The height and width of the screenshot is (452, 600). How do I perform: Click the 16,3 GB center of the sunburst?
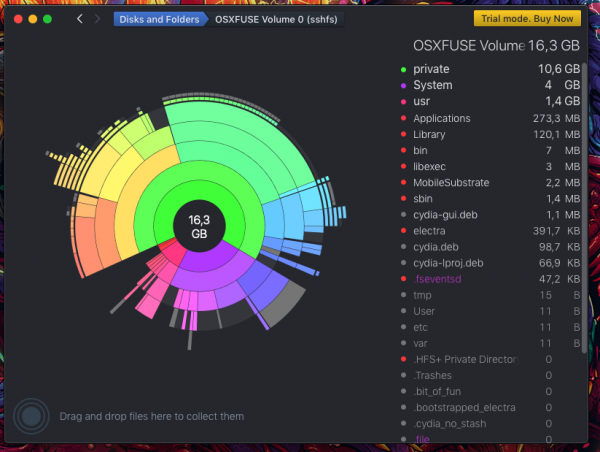tap(199, 226)
